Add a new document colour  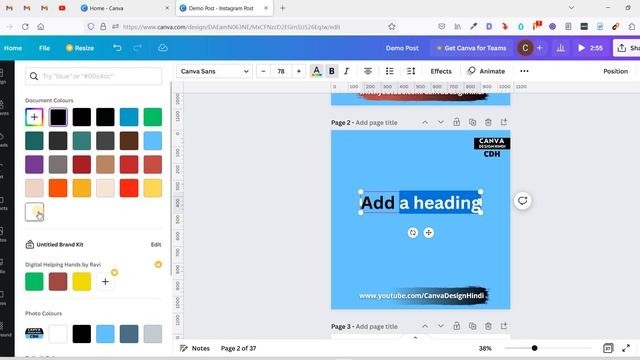point(34,117)
